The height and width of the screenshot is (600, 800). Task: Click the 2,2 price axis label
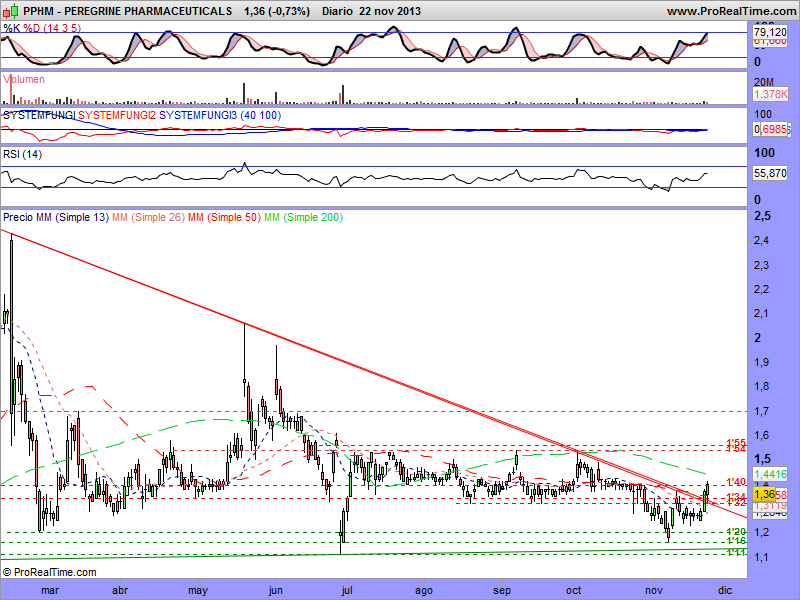[762, 289]
